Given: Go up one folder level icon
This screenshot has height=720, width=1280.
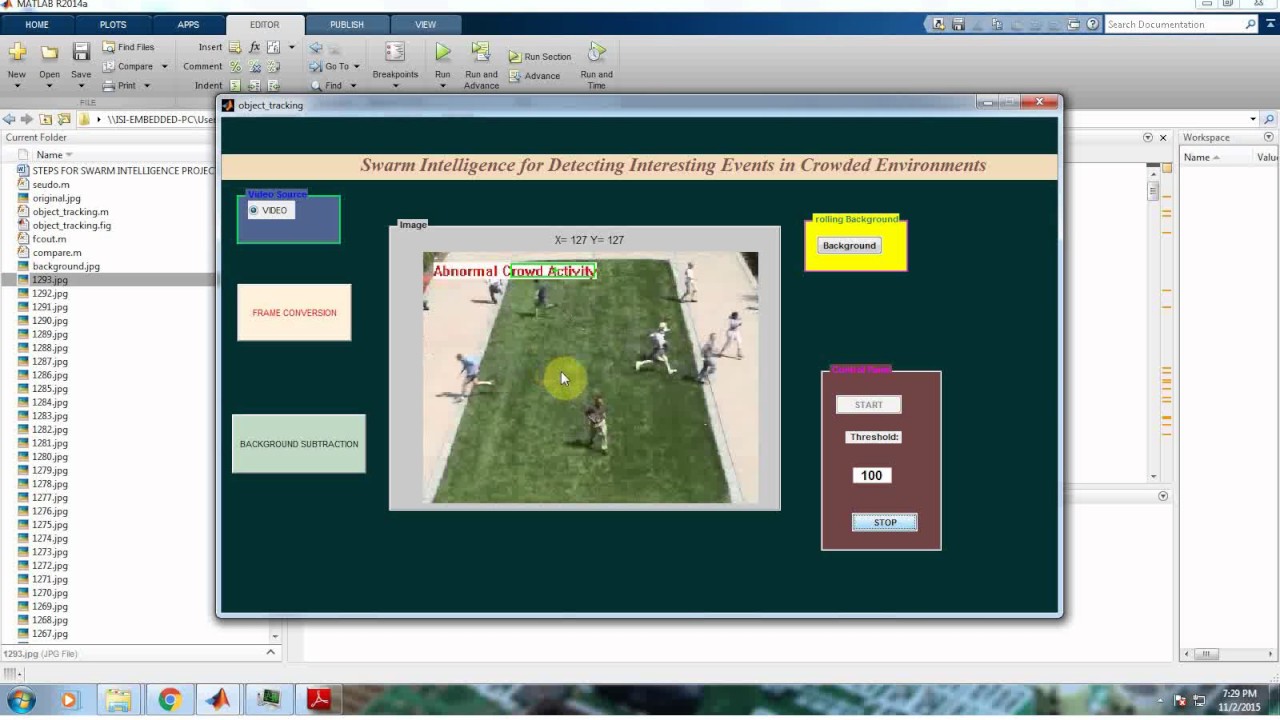Looking at the screenshot, I should click(x=45, y=119).
